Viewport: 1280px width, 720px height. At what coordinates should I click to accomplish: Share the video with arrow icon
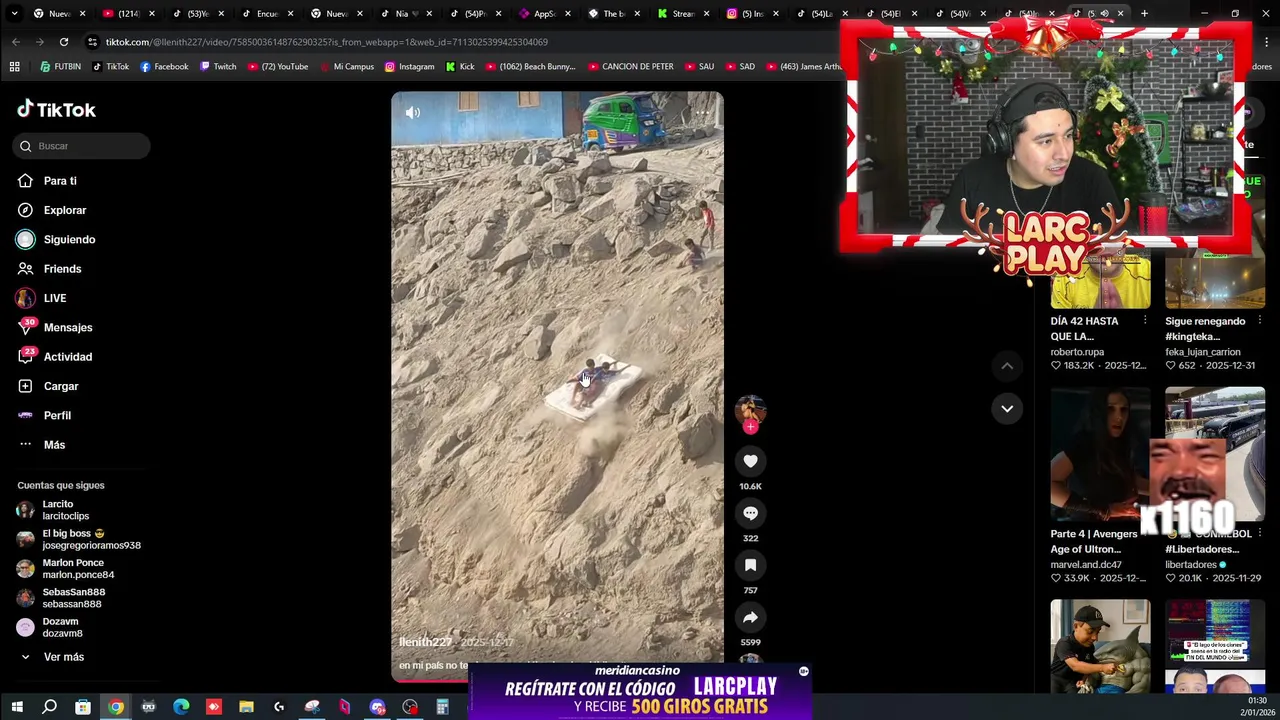(750, 617)
